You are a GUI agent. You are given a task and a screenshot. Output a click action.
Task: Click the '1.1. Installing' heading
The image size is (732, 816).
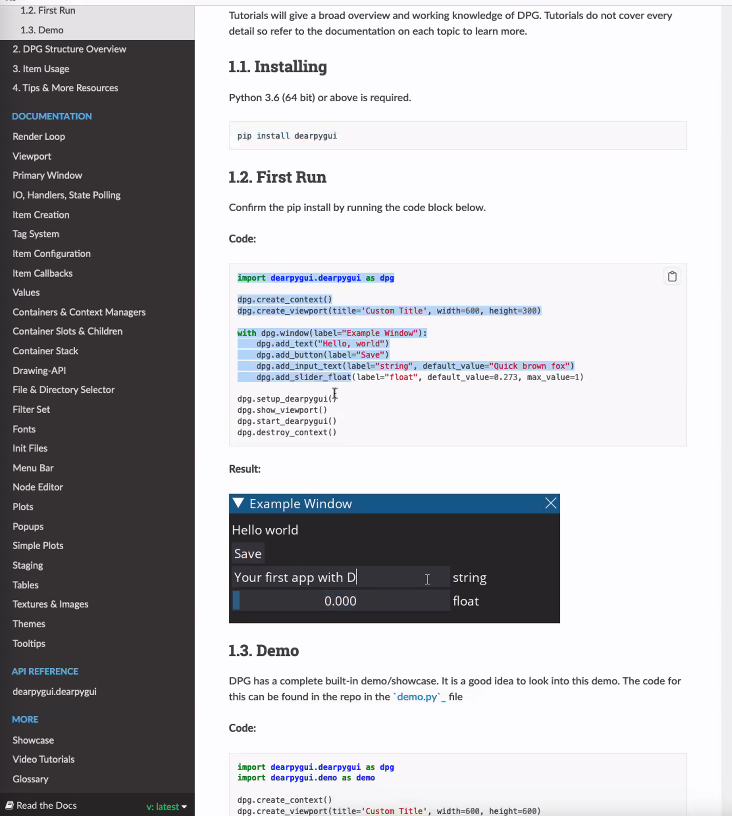pos(278,67)
